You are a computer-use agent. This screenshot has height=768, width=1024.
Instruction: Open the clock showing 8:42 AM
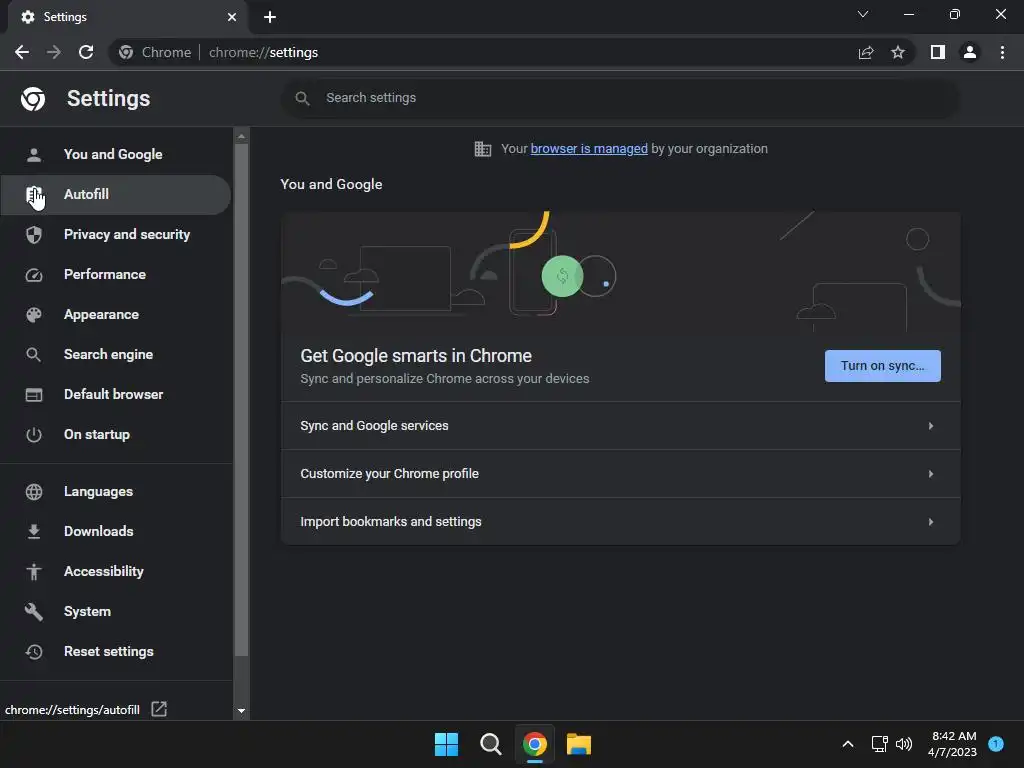953,744
